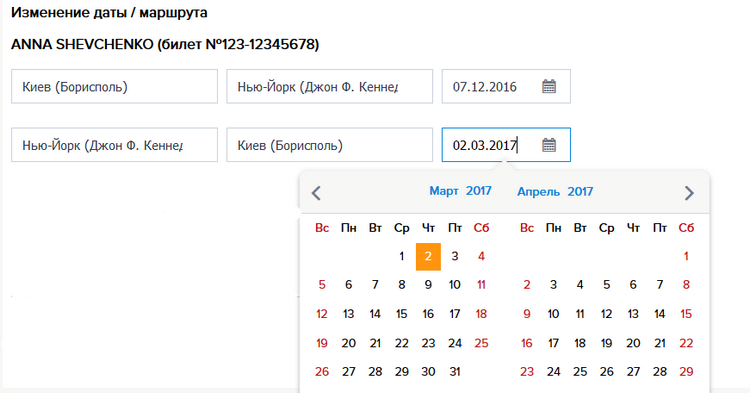750x393 pixels.
Task: Click first destination field Нью-Йорк
Action: click(x=330, y=87)
